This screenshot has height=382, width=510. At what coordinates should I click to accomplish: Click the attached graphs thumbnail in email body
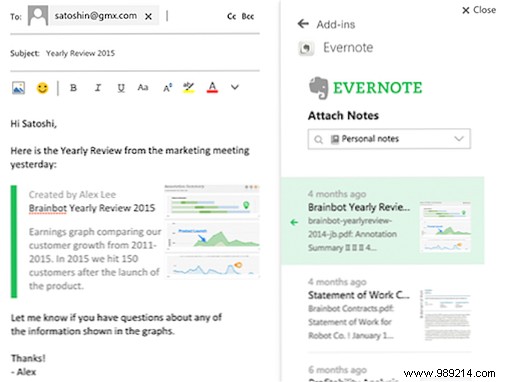click(212, 231)
